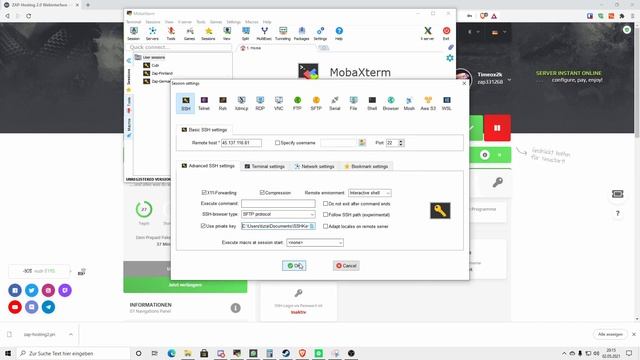
Task: Confirm session with OK button
Action: (294, 266)
